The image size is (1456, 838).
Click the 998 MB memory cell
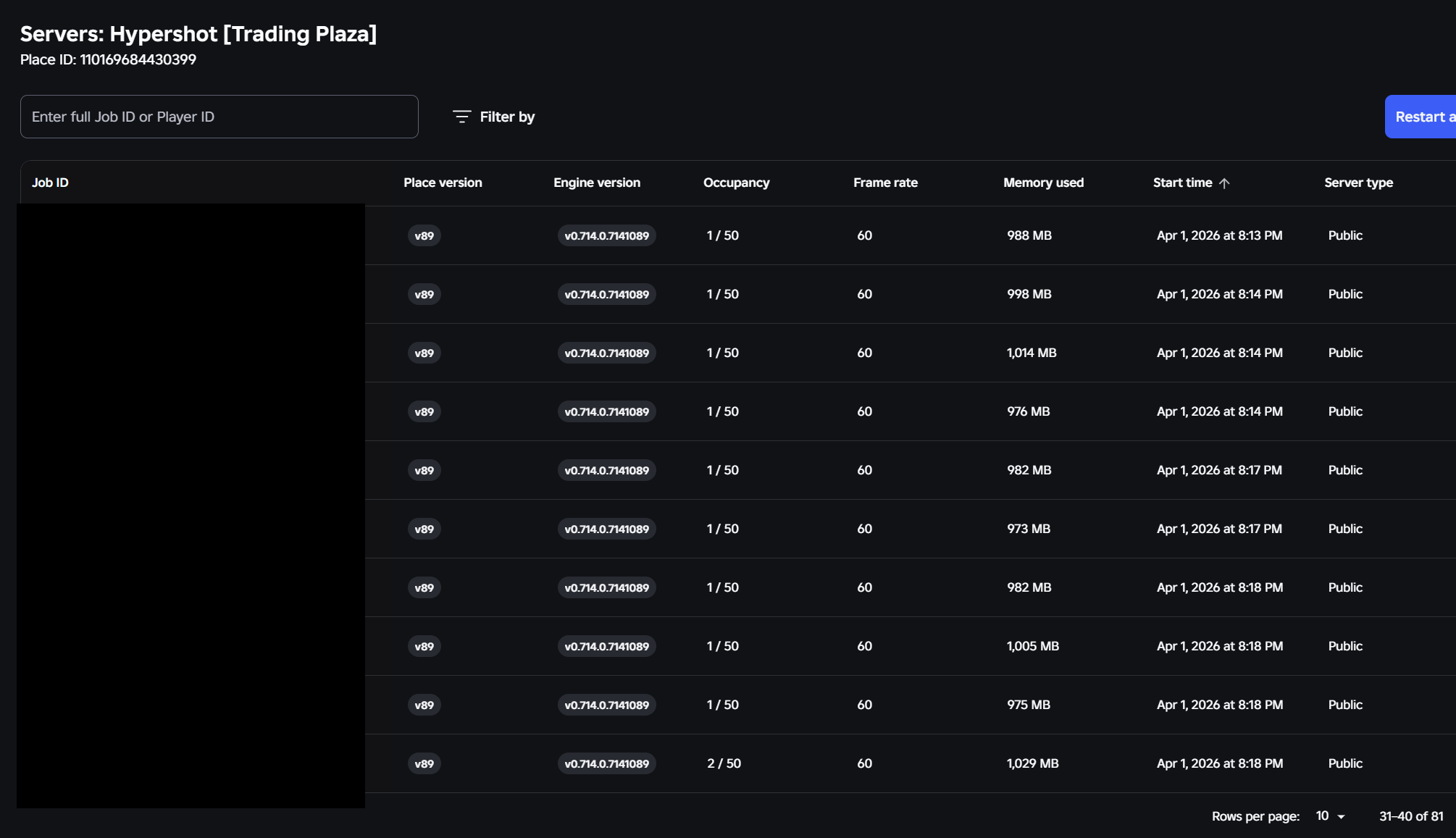point(1029,294)
